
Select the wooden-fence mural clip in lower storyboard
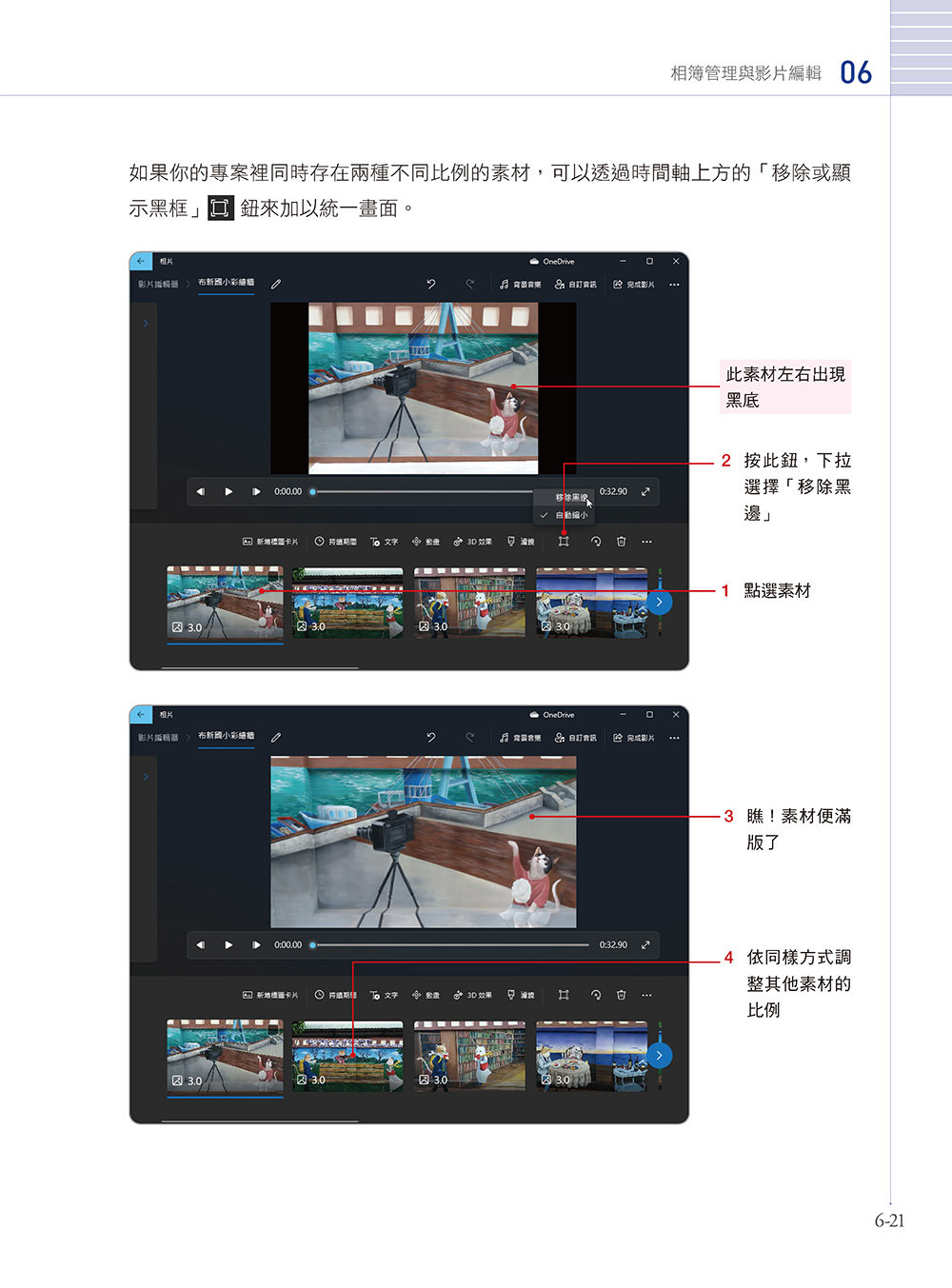(x=347, y=1056)
